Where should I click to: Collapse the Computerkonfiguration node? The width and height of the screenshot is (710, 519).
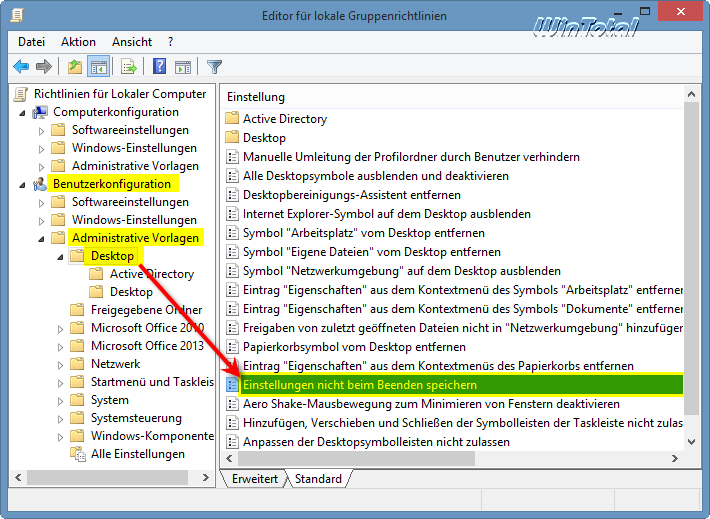pyautogui.click(x=22, y=113)
